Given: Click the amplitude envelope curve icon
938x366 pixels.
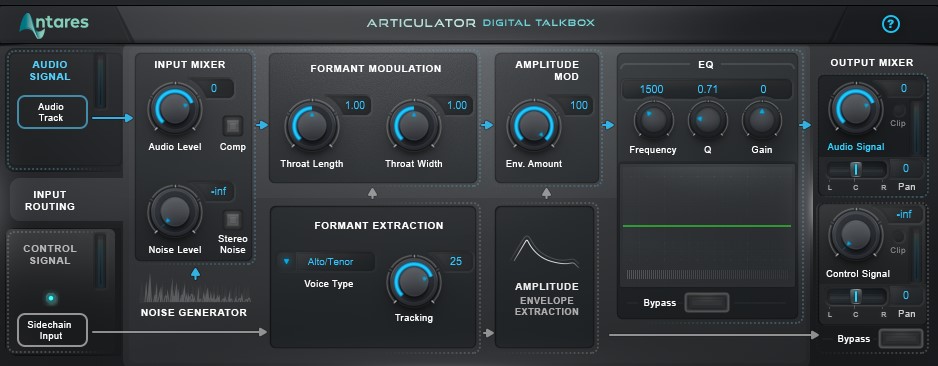Looking at the screenshot, I should tap(546, 251).
